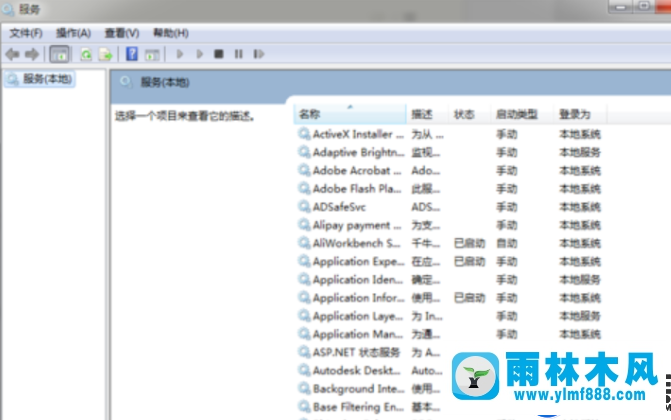Select the Application Layer service row

(x=449, y=316)
